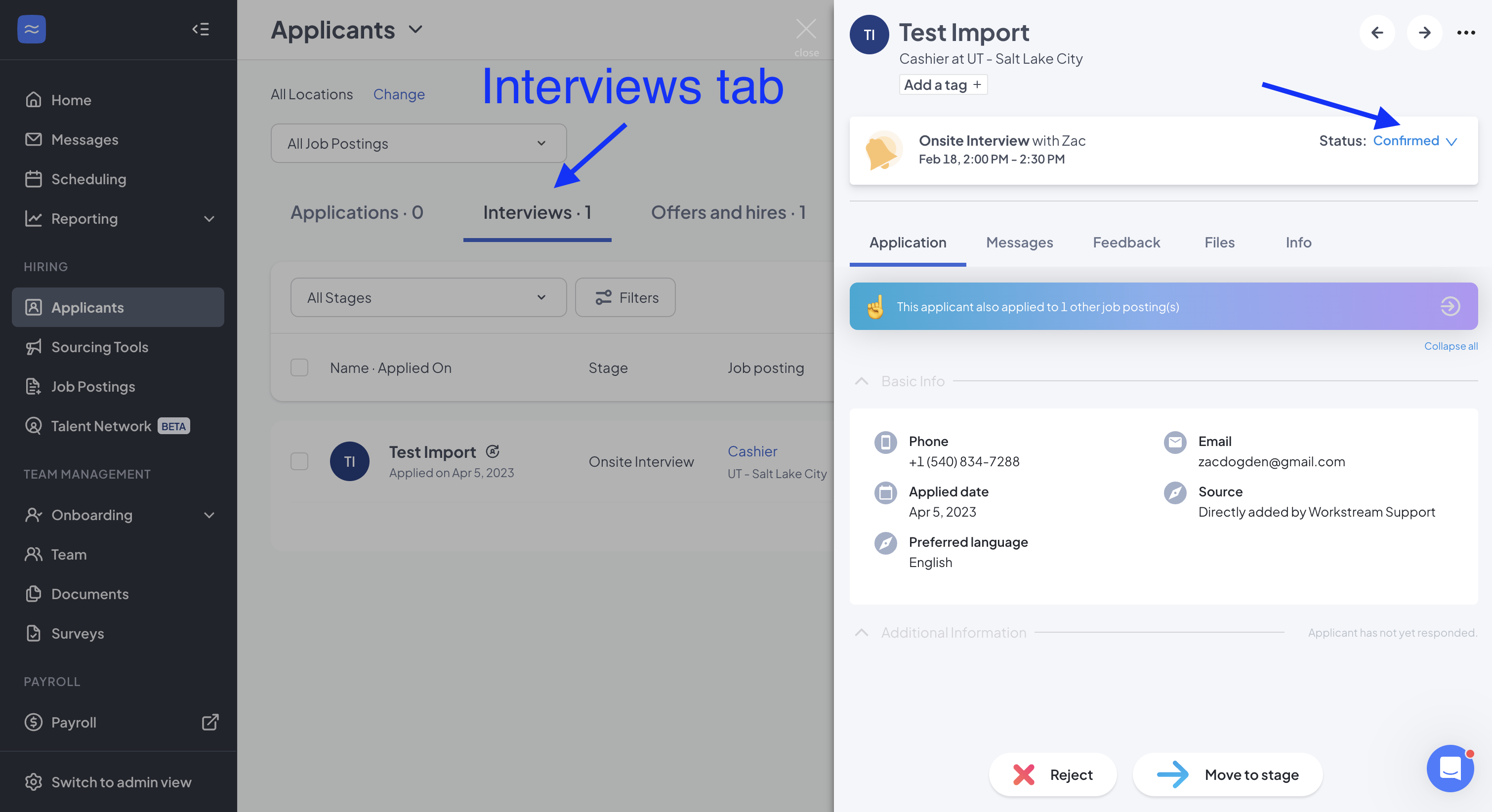This screenshot has width=1492, height=812.
Task: Click the arrow icon on the other postings banner
Action: [1450, 306]
